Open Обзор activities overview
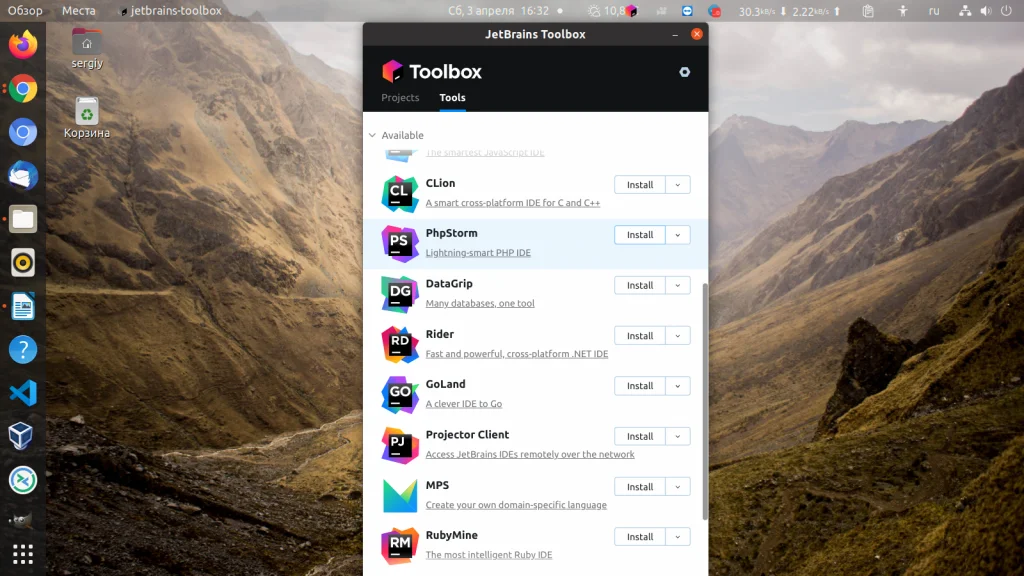 pyautogui.click(x=25, y=10)
